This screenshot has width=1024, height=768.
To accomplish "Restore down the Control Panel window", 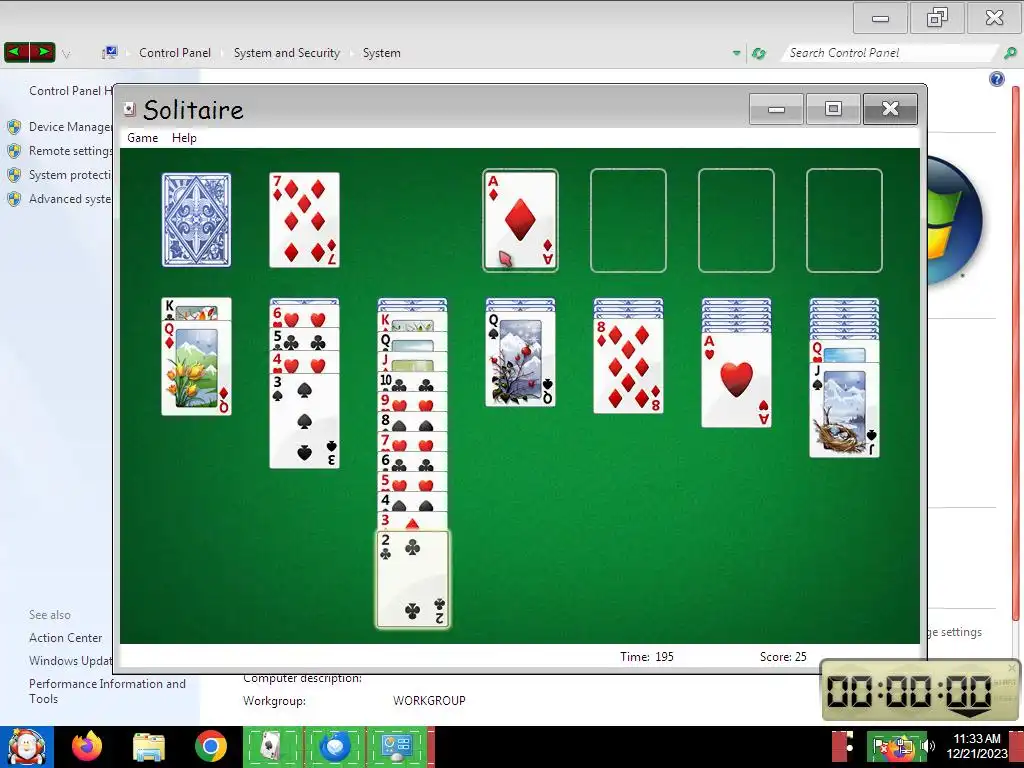I will click(937, 18).
